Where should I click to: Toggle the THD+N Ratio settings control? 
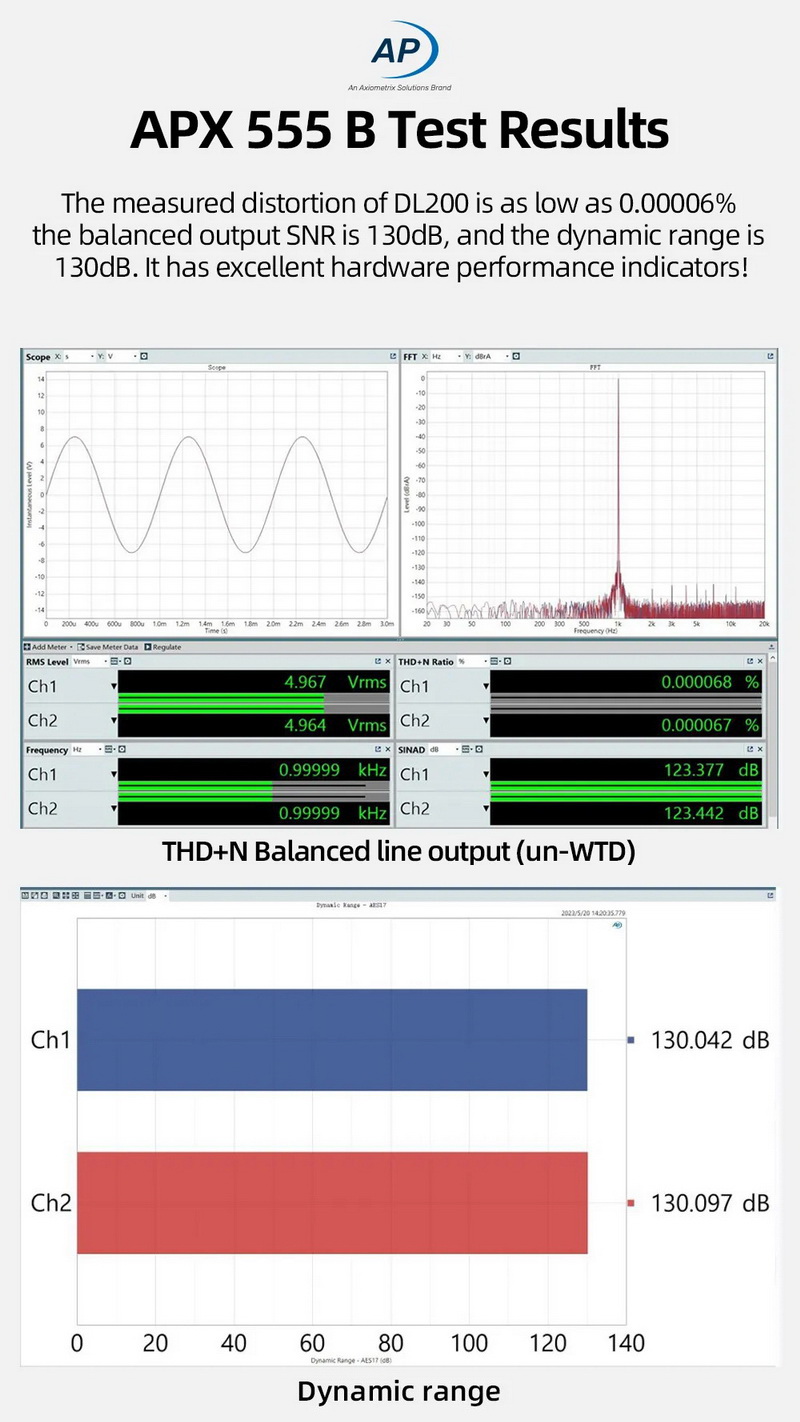click(507, 659)
